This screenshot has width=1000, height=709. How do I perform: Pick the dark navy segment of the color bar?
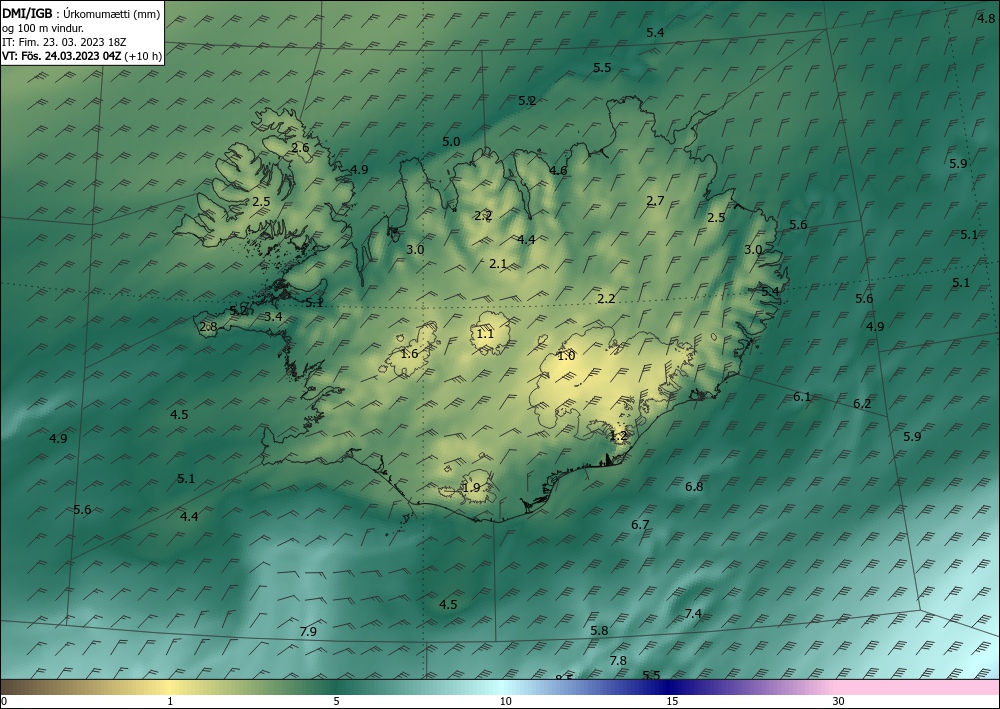[670, 687]
